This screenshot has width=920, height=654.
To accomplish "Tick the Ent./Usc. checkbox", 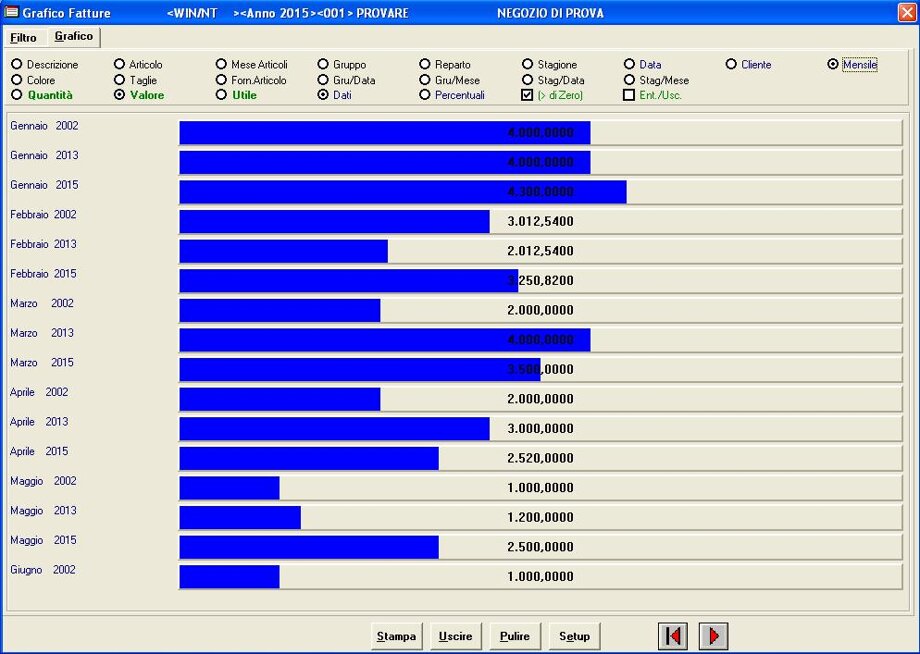I will [629, 95].
